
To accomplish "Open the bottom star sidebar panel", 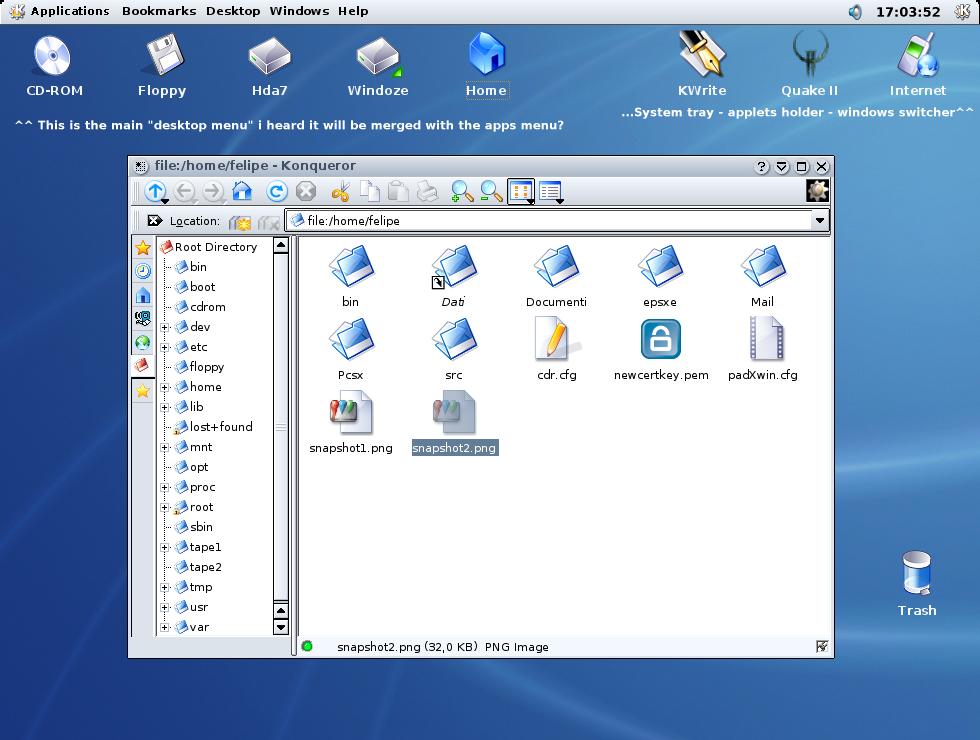I will click(x=143, y=391).
